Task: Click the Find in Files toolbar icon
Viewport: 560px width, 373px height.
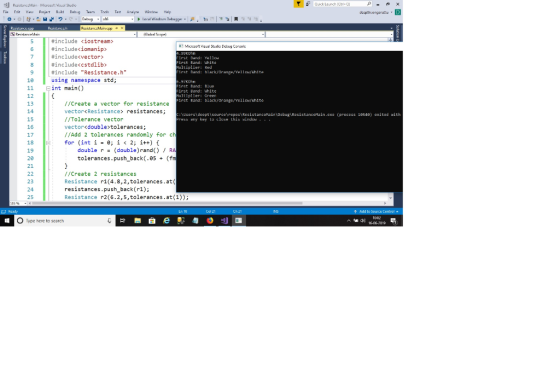Action: [x=192, y=19]
